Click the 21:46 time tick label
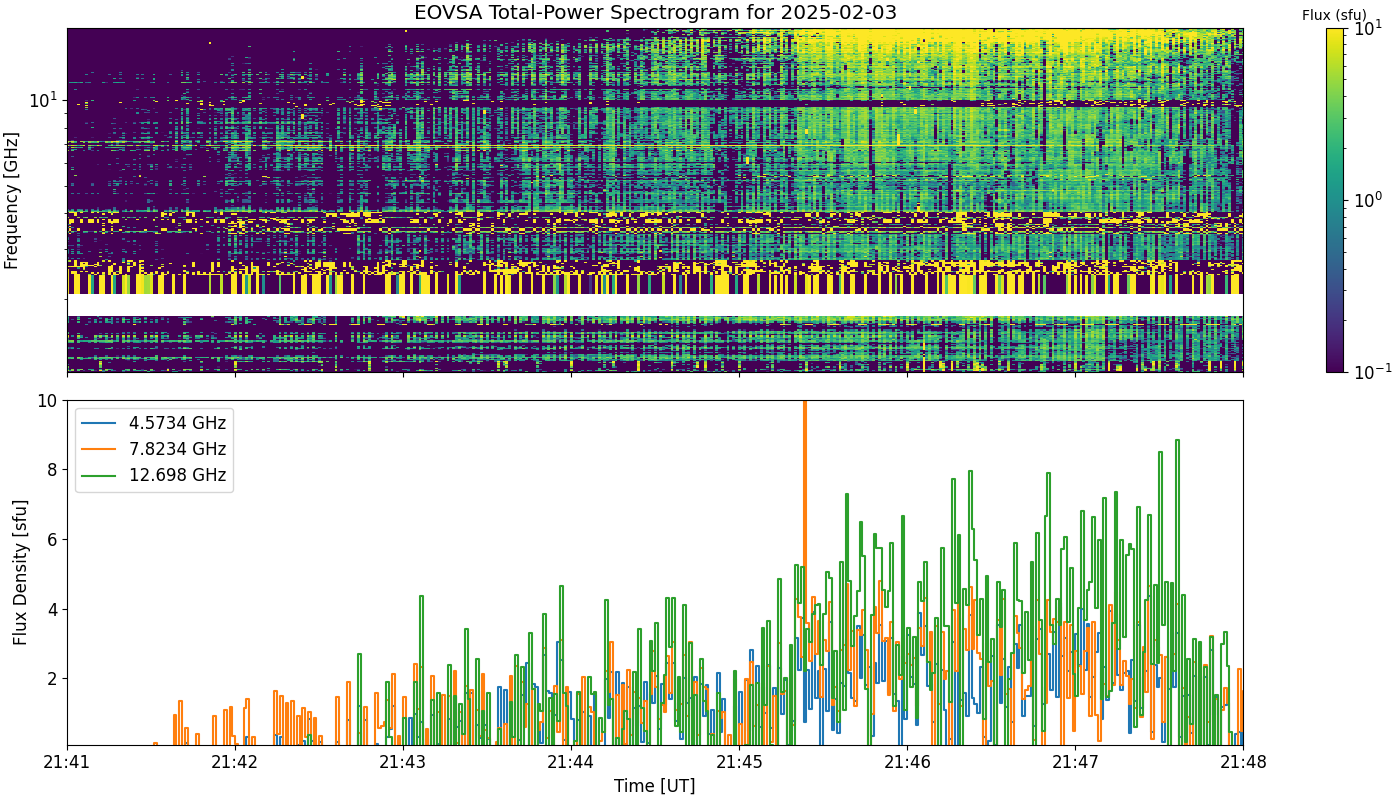The image size is (1400, 800). (907, 761)
